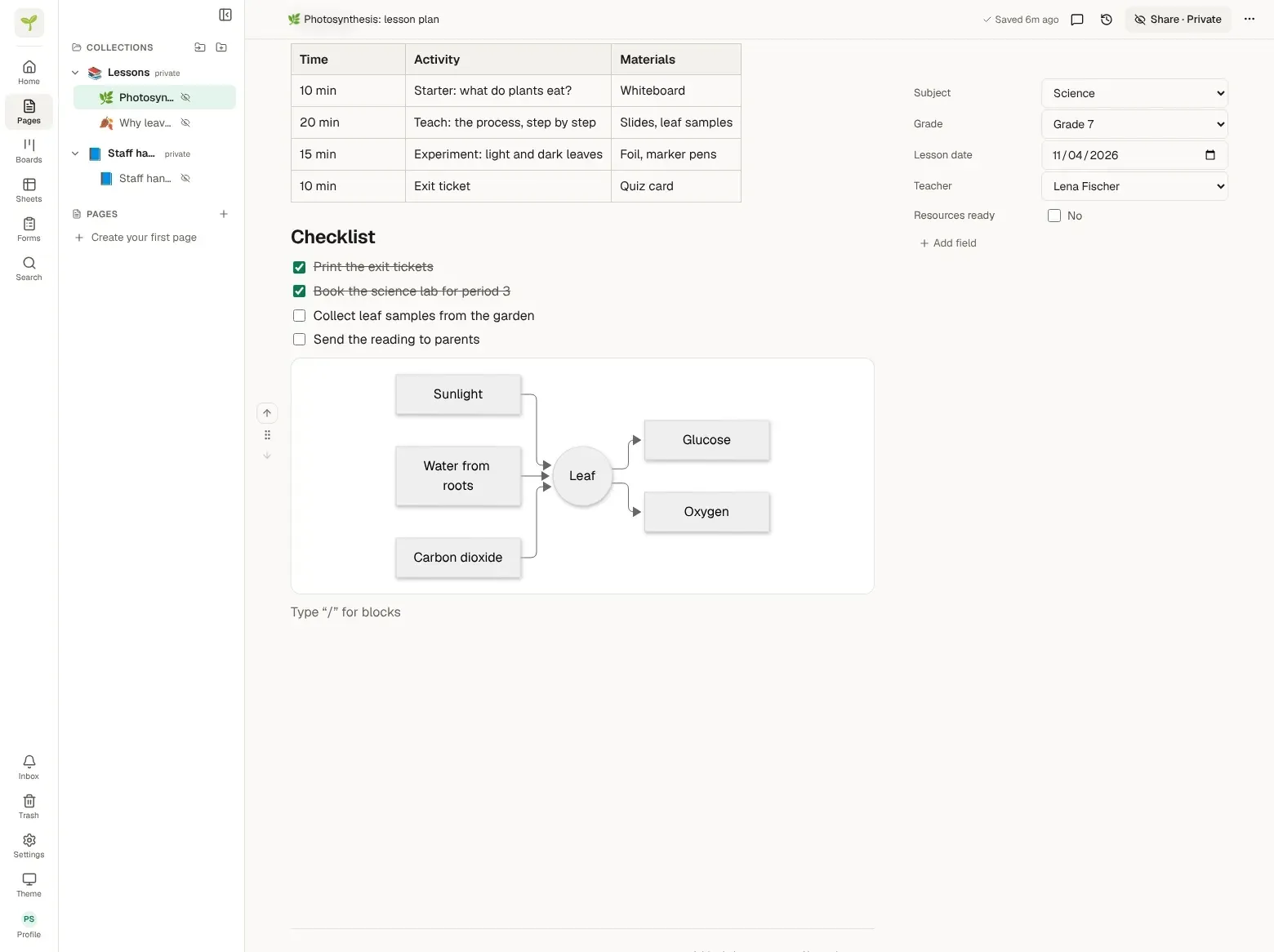The width and height of the screenshot is (1274, 952).
Task: Check 'Send the reading to parents'
Action: click(300, 340)
